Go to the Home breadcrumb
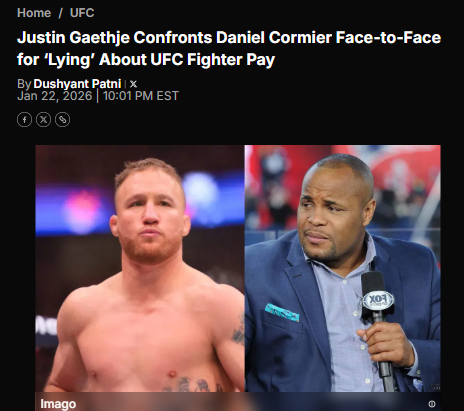 (34, 13)
